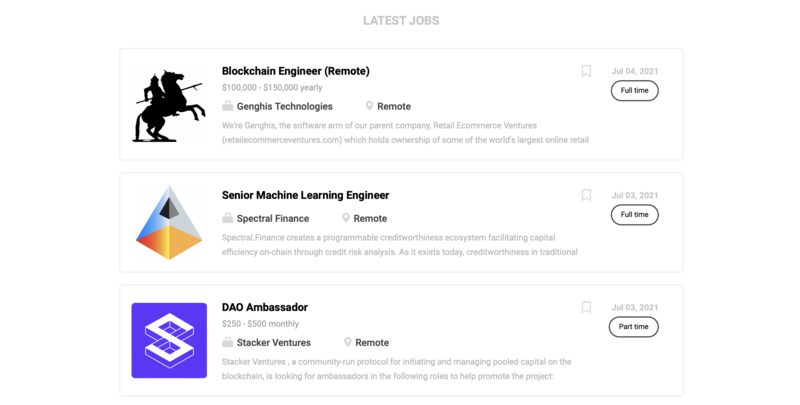Visit the Stacker Ventures company link
800x405 pixels.
tap(273, 342)
